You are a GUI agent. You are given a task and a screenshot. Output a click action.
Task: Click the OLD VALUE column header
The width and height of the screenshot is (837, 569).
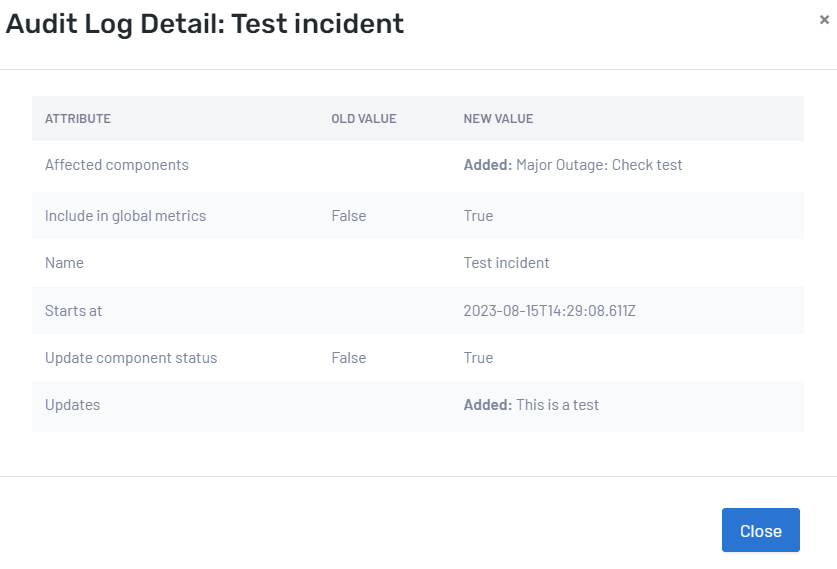click(x=364, y=119)
